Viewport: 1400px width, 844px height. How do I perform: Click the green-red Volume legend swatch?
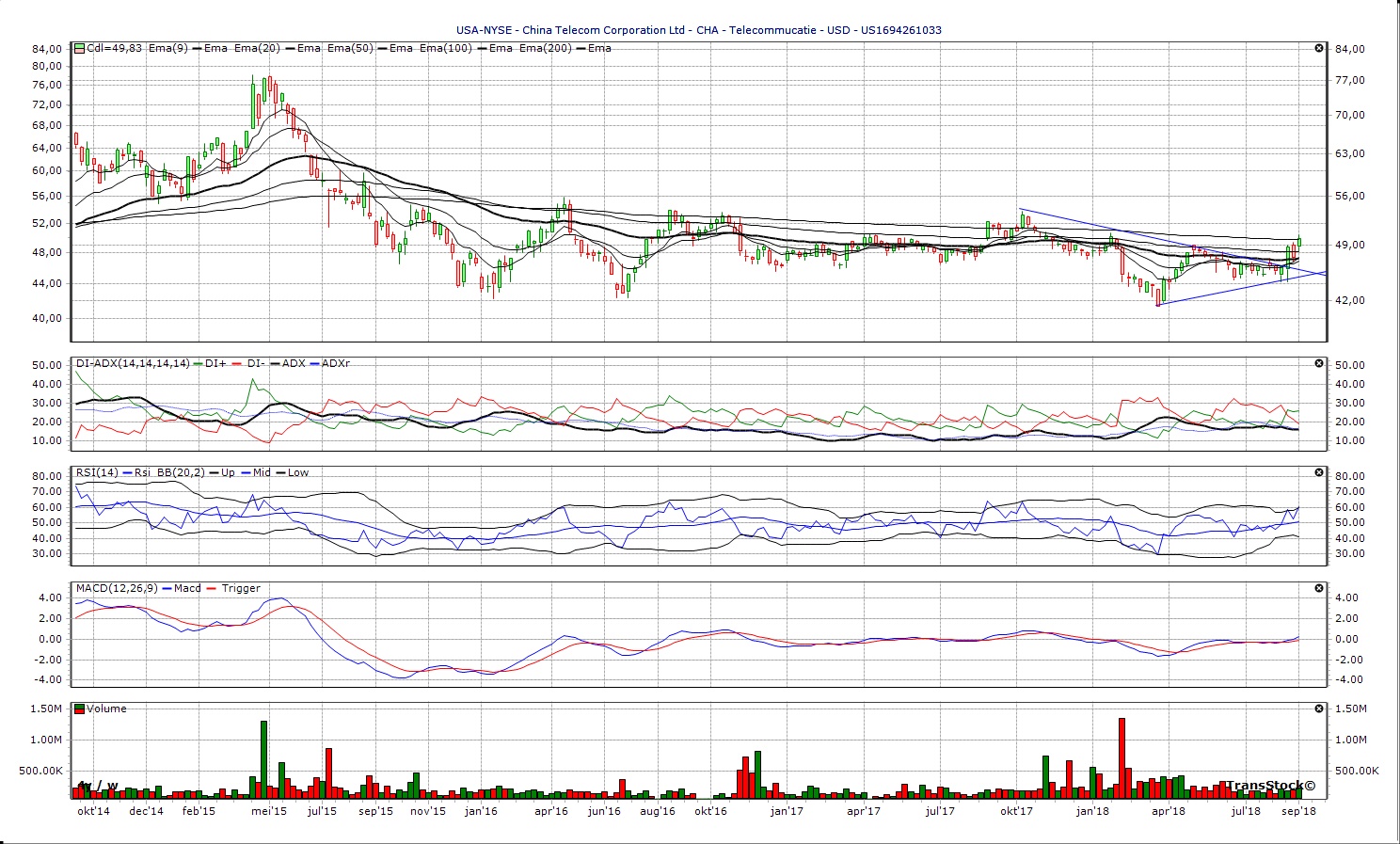[80, 709]
